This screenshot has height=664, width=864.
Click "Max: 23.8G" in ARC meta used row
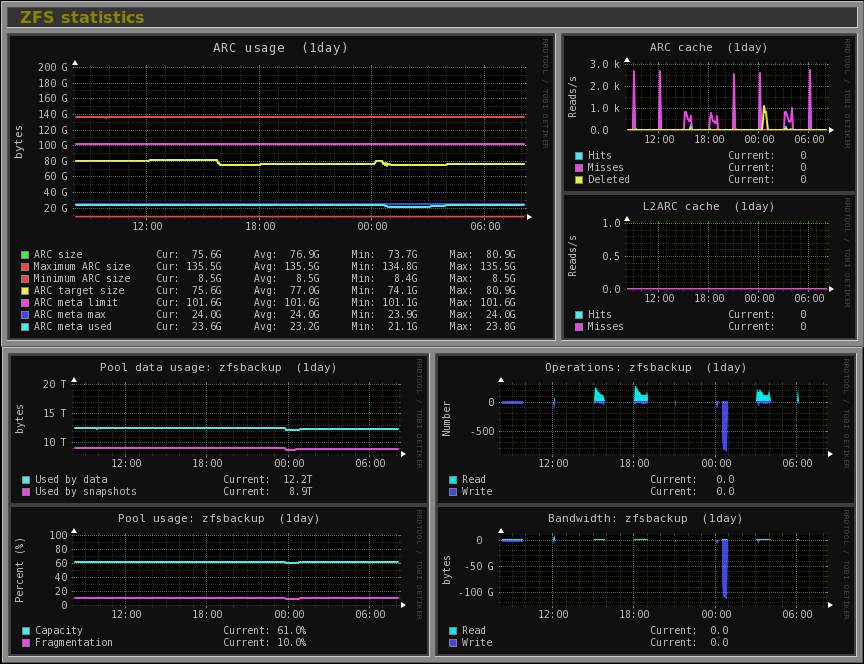click(483, 327)
